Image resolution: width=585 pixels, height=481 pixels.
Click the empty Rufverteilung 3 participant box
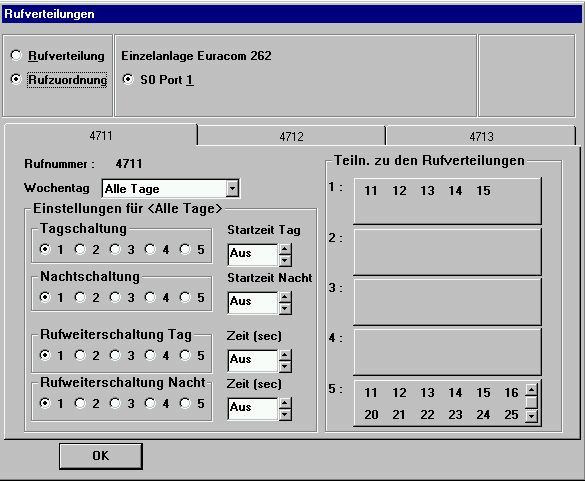(447, 302)
